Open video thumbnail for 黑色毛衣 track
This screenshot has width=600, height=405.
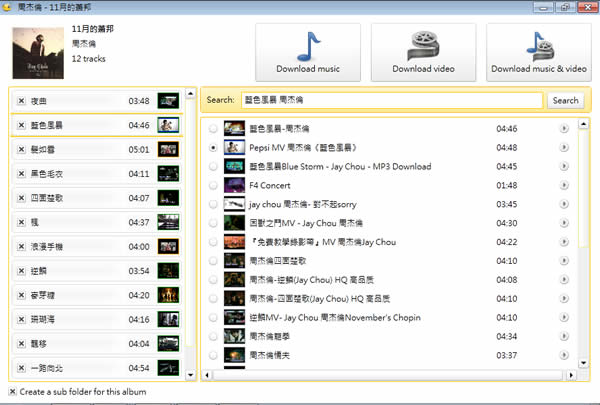click(168, 174)
